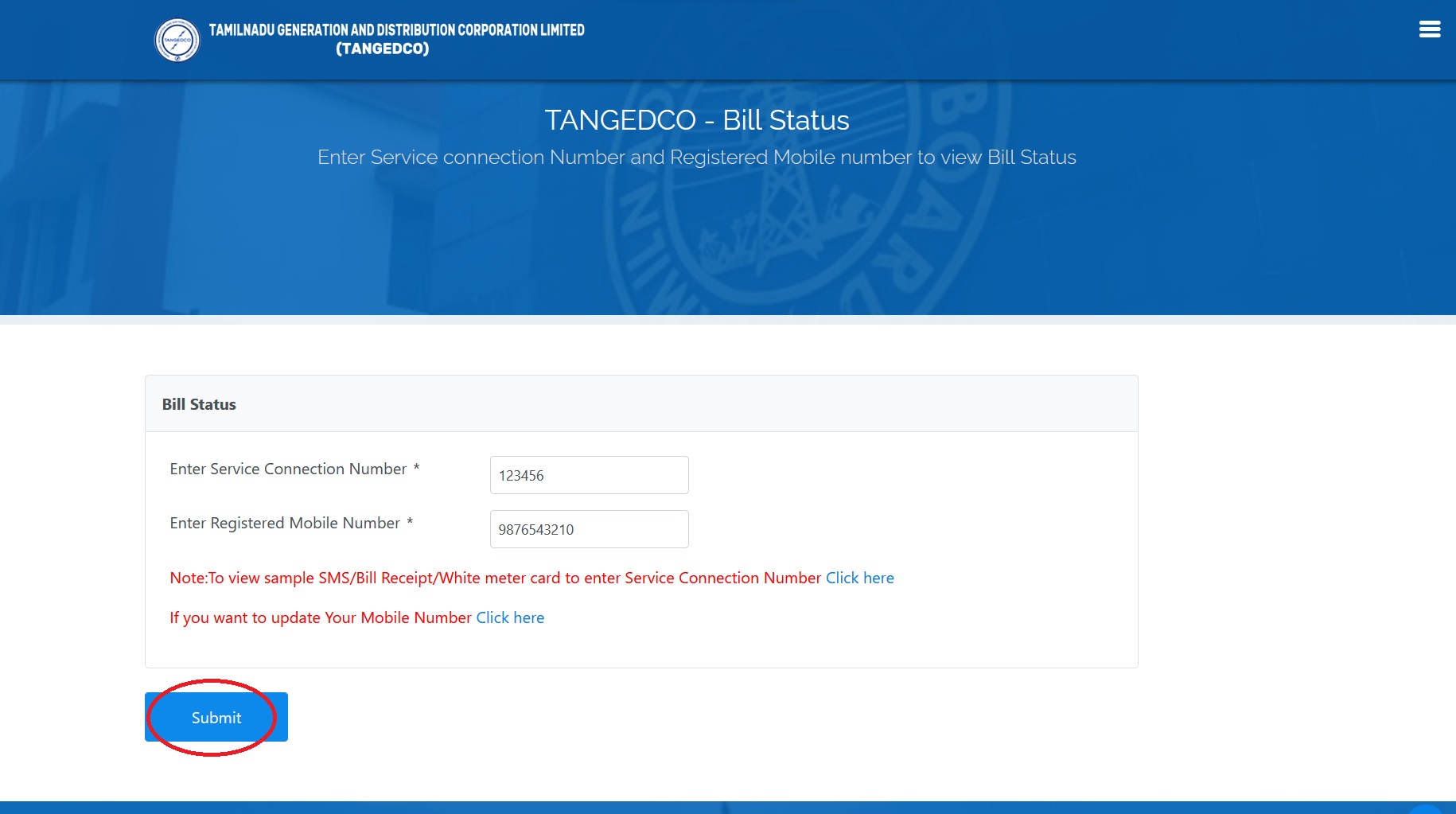Viewport: 1456px width, 814px height.
Task: Focus the Service Connection Number field
Action: click(589, 475)
